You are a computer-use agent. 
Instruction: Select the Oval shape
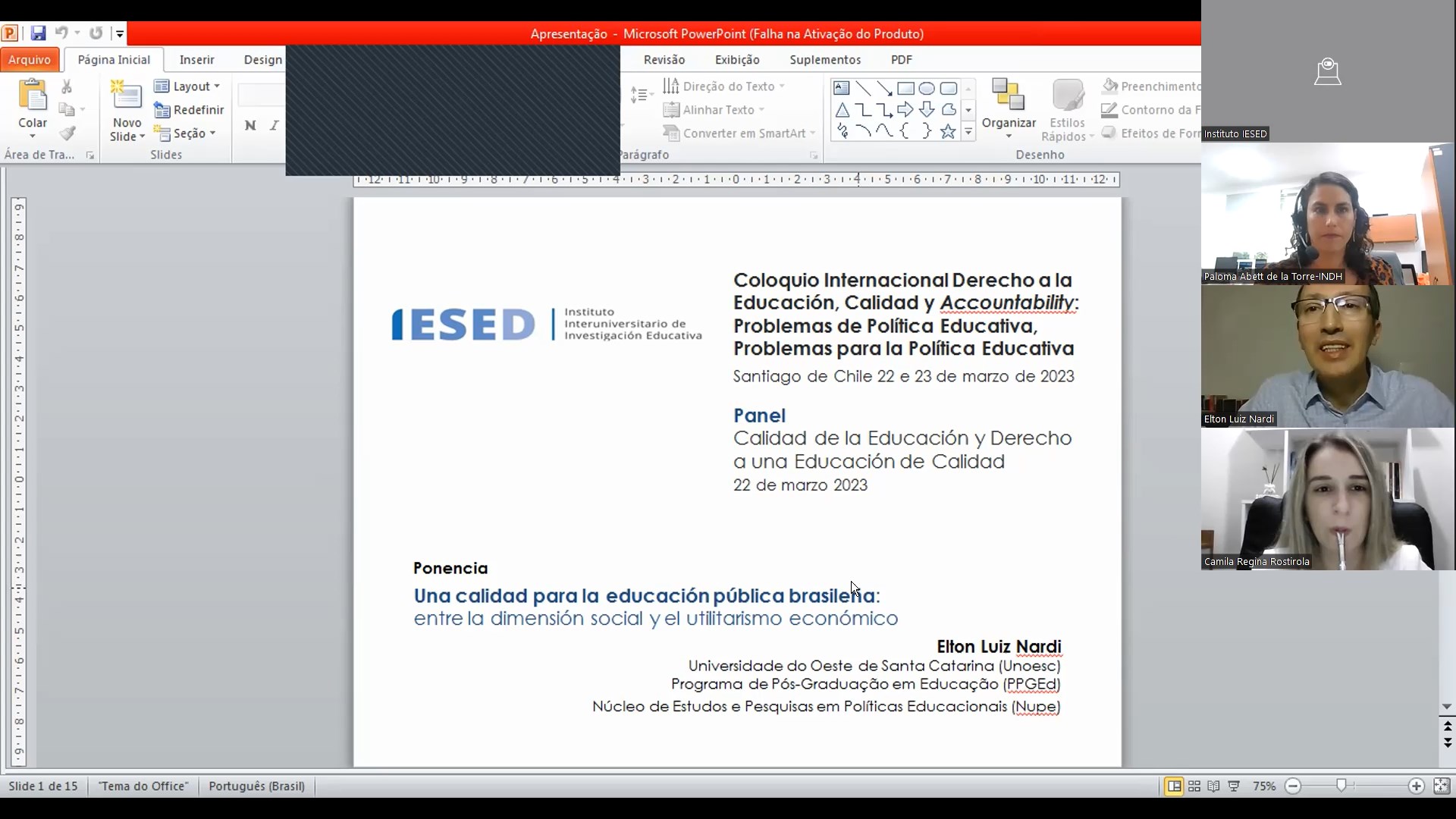coord(927,88)
